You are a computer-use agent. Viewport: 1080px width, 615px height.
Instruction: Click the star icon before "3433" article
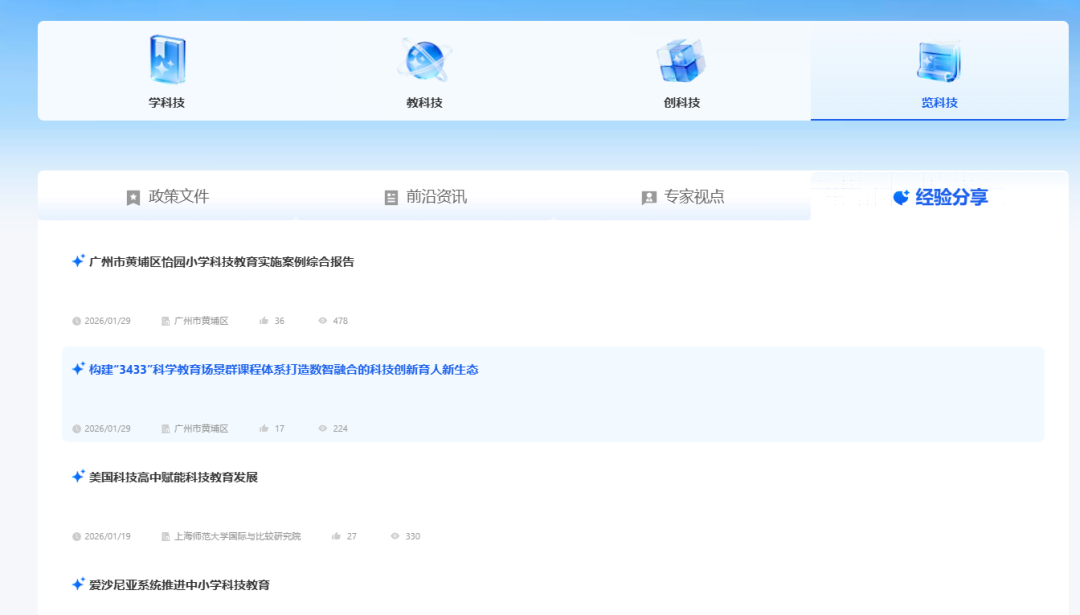78,368
